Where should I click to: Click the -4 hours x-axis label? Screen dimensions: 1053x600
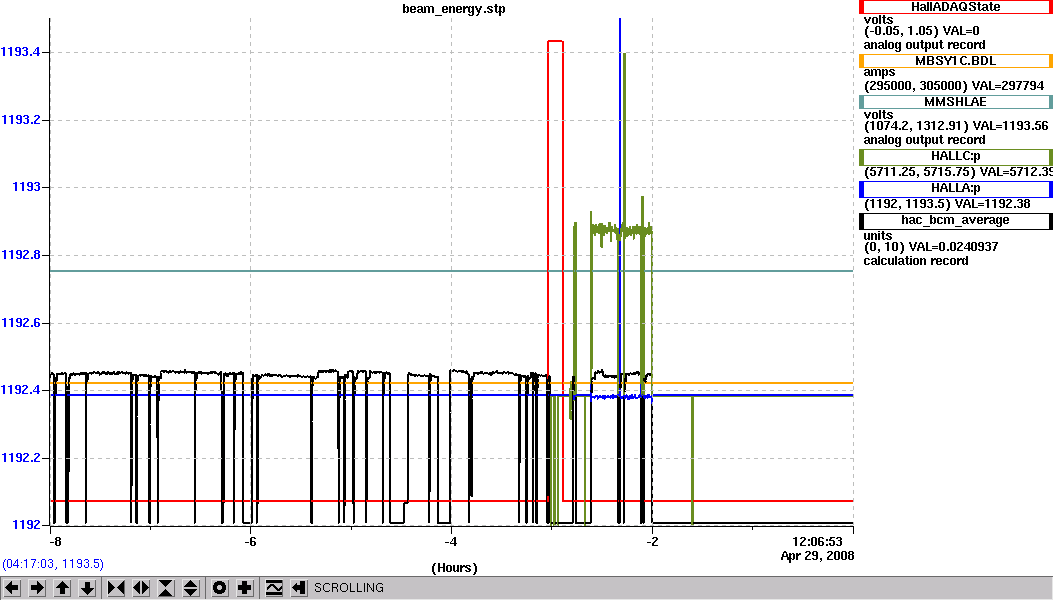(451, 542)
